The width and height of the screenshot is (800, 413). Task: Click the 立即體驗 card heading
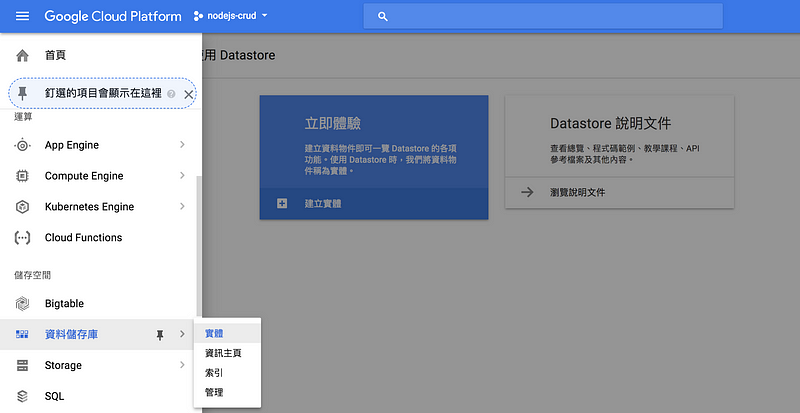click(x=333, y=124)
